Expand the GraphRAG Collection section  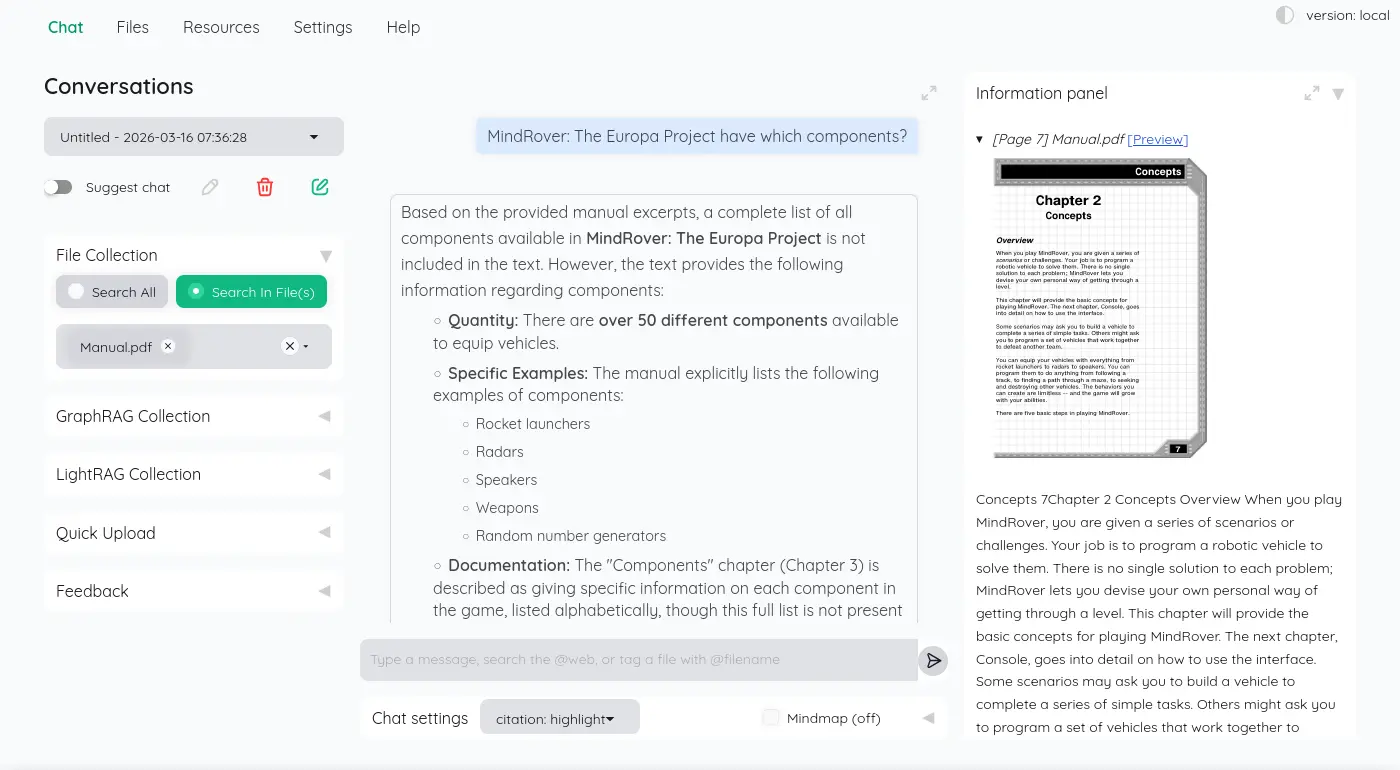point(194,416)
